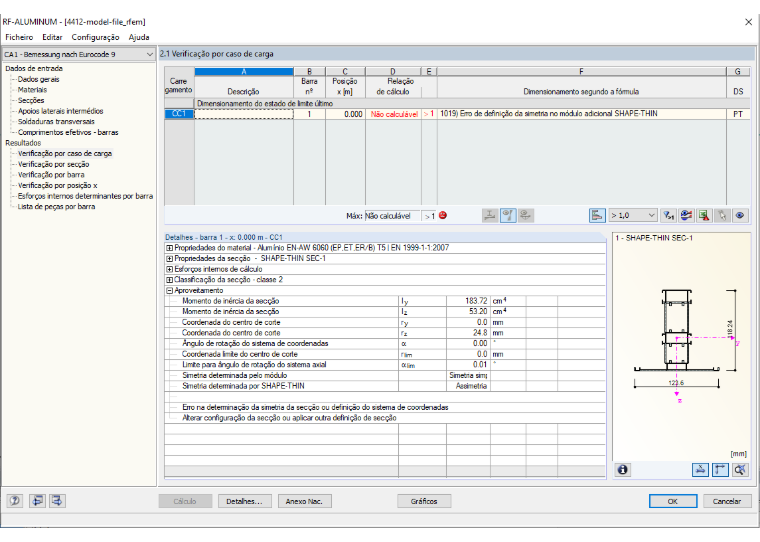Viewport: 760px width, 542px height.
Task: Click the help question-mark icon
Action: [15, 501]
